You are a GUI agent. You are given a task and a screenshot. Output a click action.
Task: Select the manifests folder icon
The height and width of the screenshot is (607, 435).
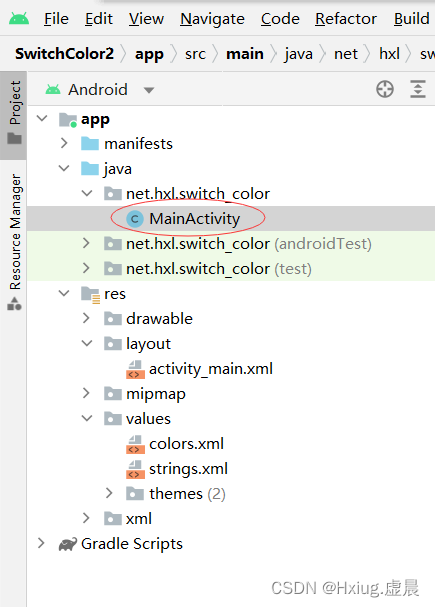pyautogui.click(x=90, y=144)
